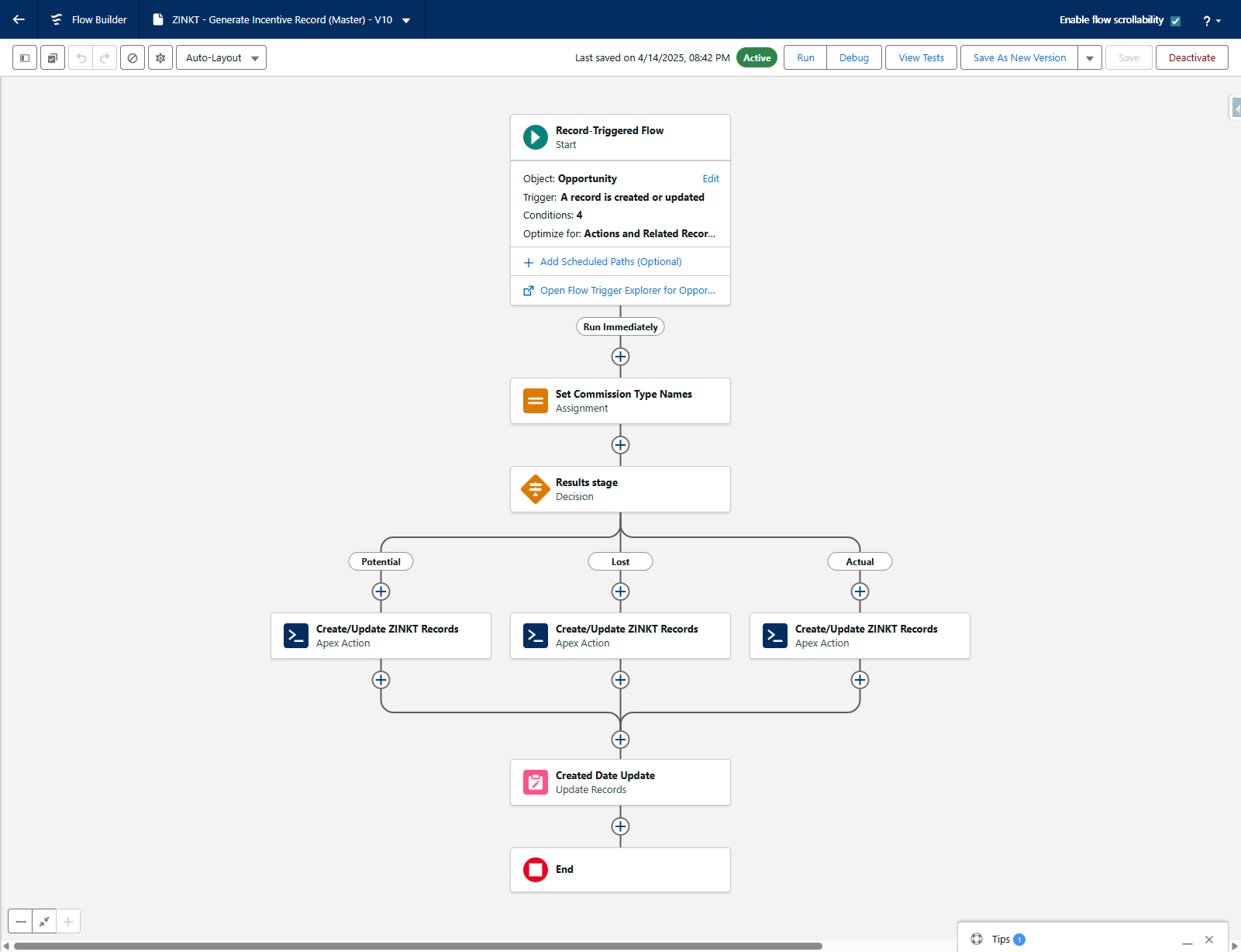The width and height of the screenshot is (1241, 952).
Task: Toggle Enable flow scrollability checkbox
Action: click(1175, 21)
